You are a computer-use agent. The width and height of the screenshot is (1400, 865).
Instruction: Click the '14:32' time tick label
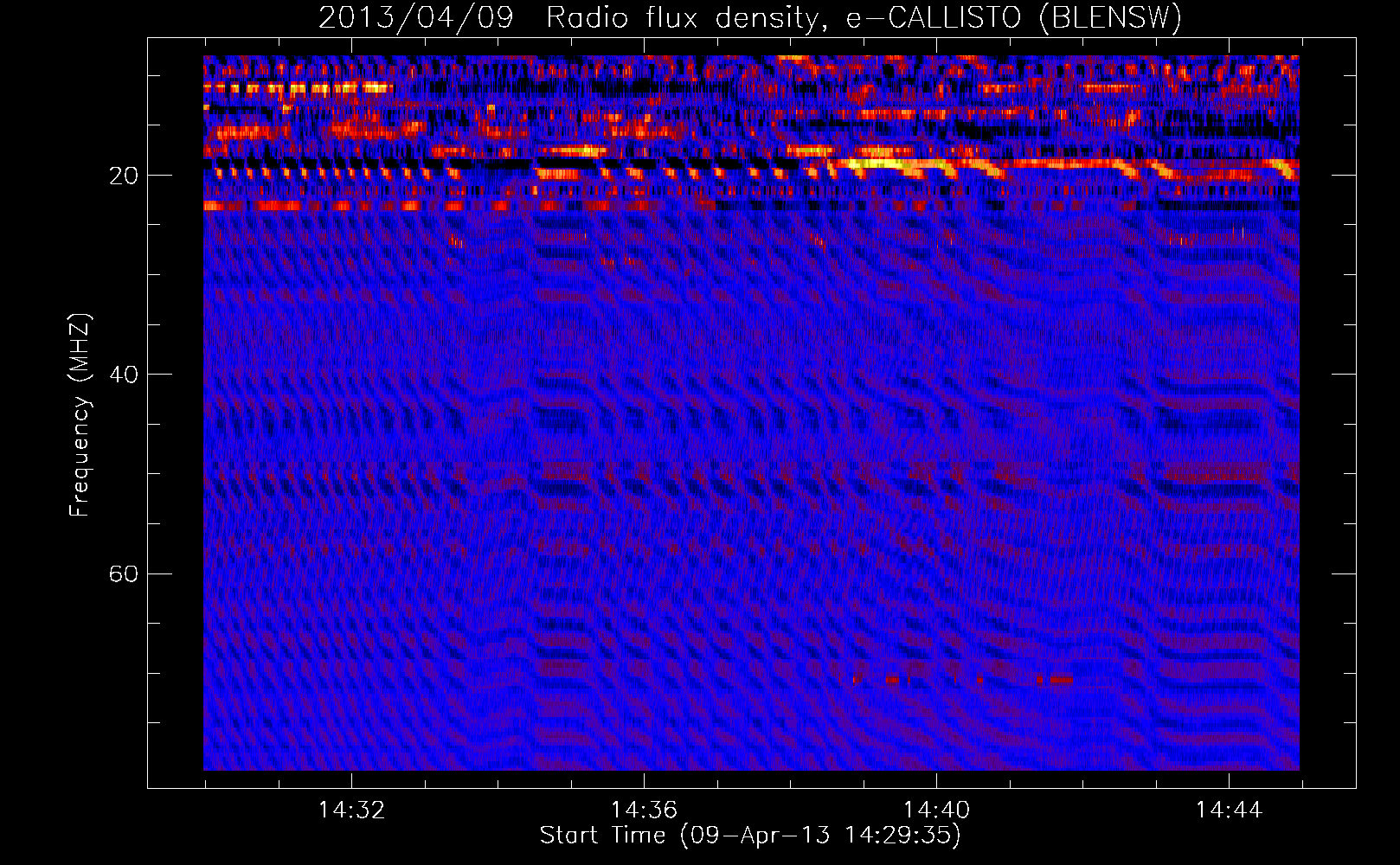[x=351, y=810]
